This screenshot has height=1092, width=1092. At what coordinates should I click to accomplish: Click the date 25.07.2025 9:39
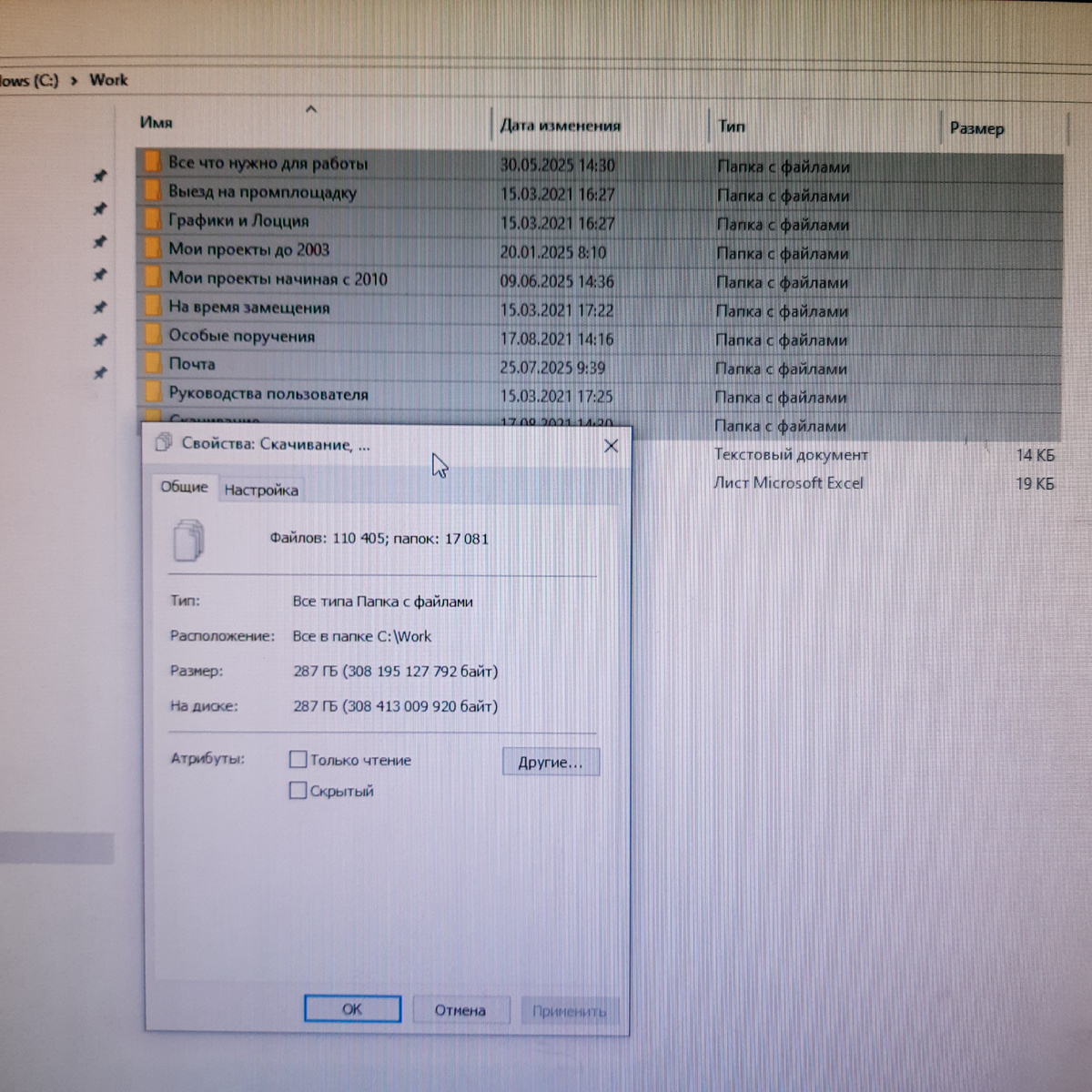point(552,368)
